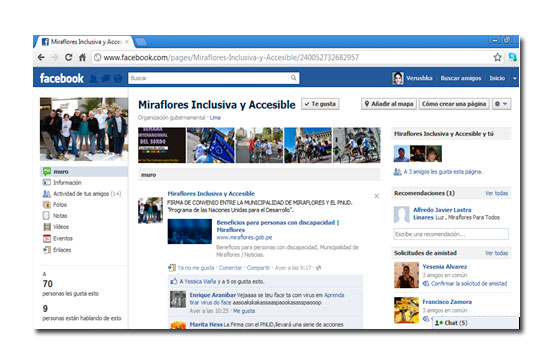Click the blue link preview thumbnail
The image size is (560, 360).
coord(190,231)
